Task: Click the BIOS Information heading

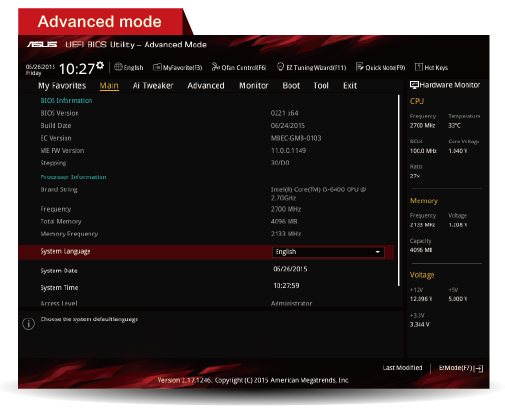Action: pyautogui.click(x=66, y=101)
